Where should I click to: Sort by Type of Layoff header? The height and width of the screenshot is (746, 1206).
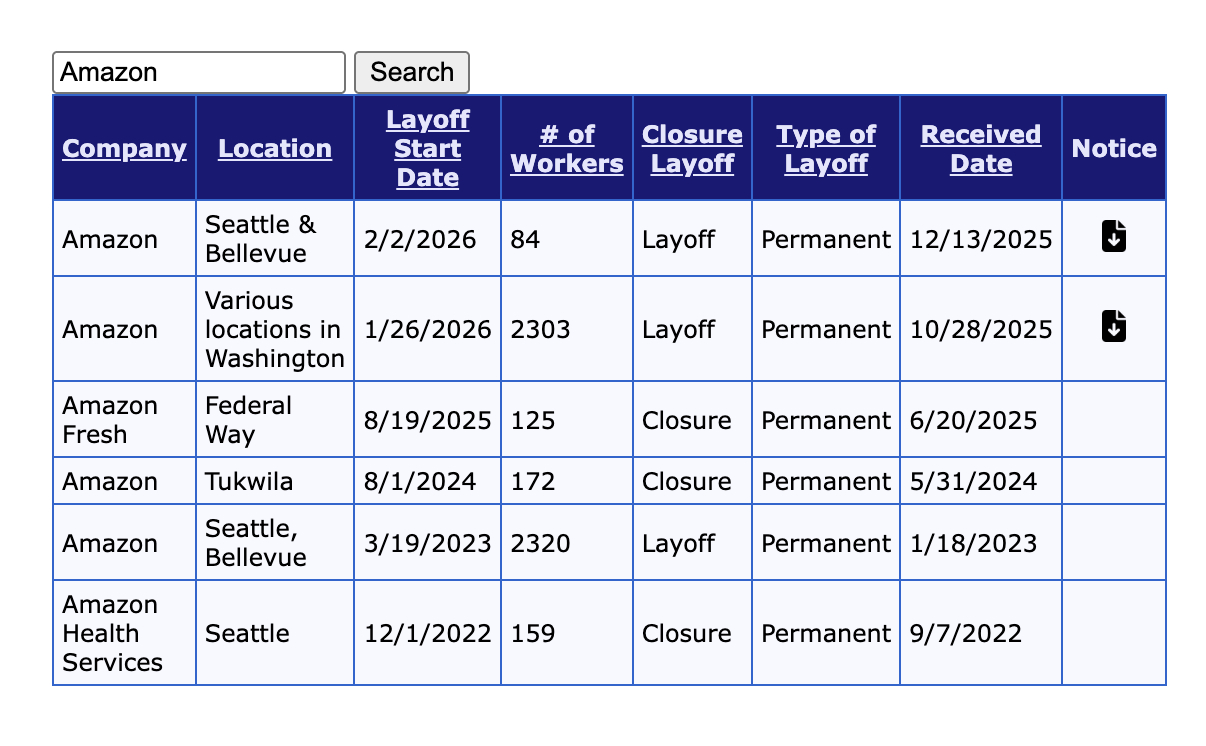coord(826,149)
